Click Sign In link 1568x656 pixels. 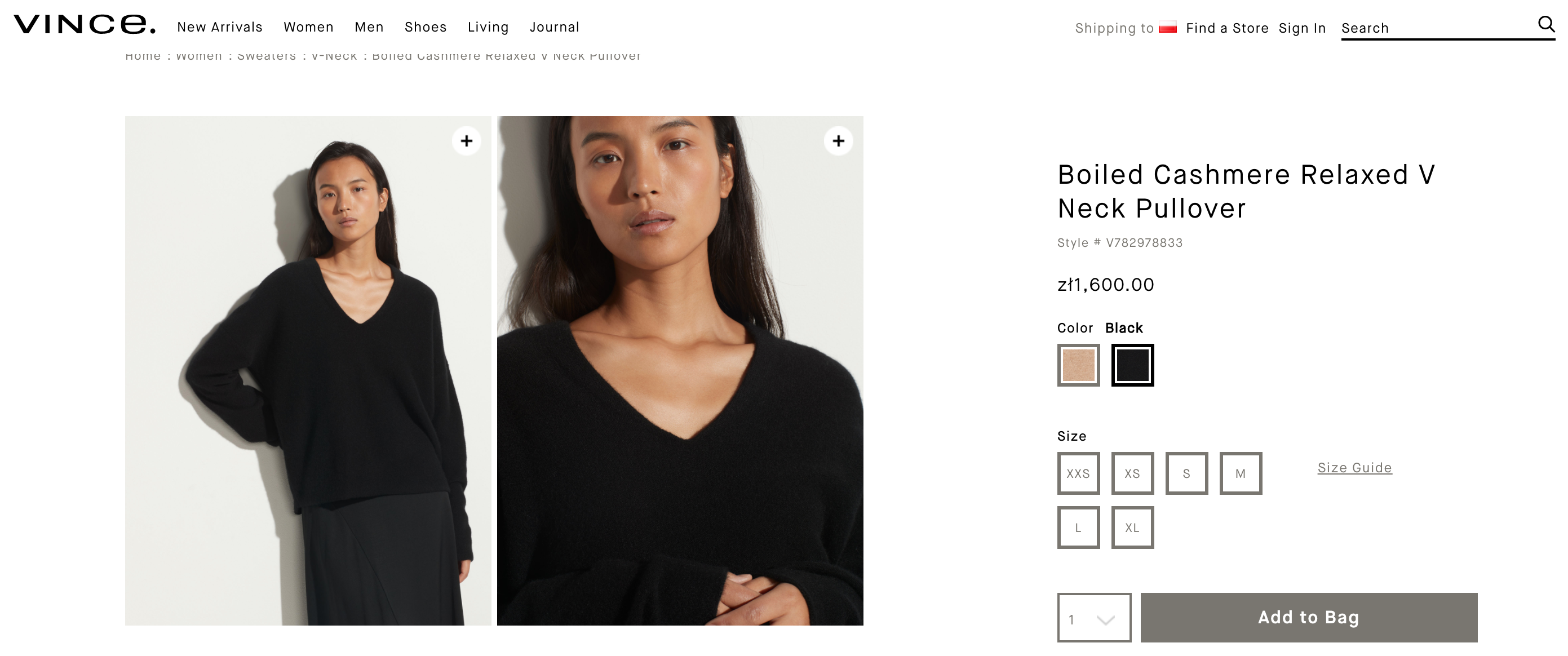1302,28
